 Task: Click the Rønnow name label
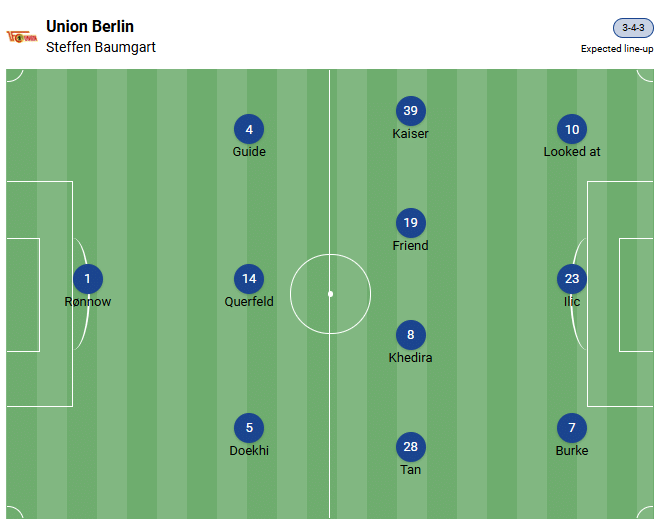click(88, 302)
